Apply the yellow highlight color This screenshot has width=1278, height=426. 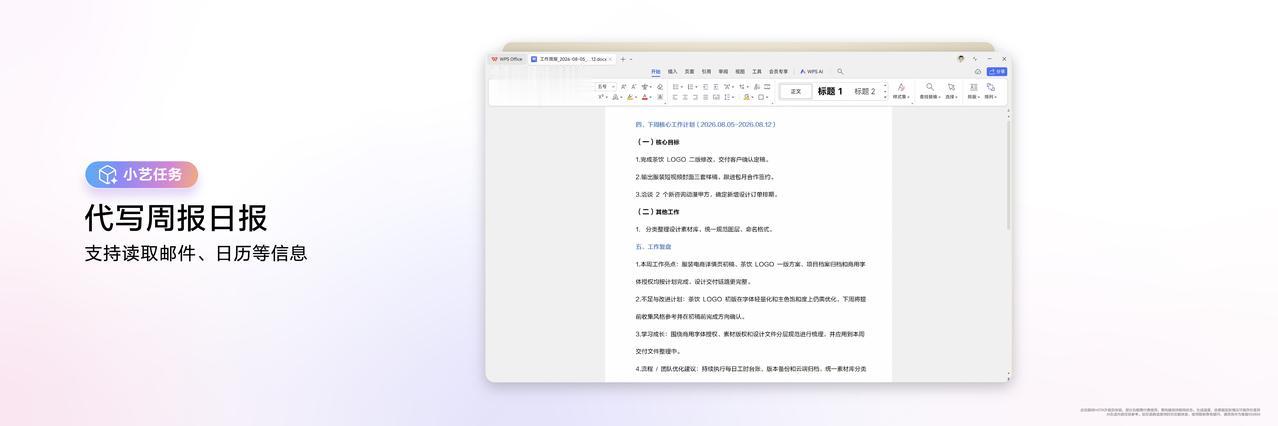coord(631,97)
